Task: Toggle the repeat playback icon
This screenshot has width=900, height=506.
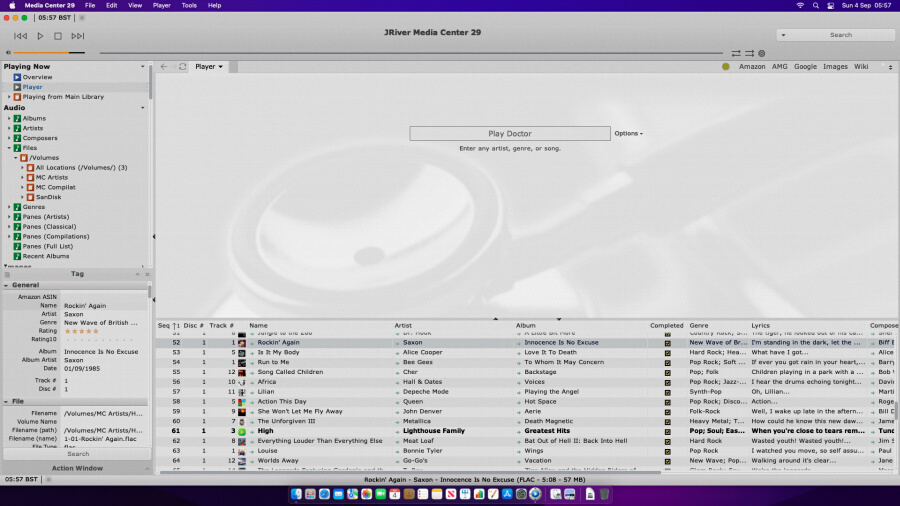Action: pyautogui.click(x=736, y=53)
